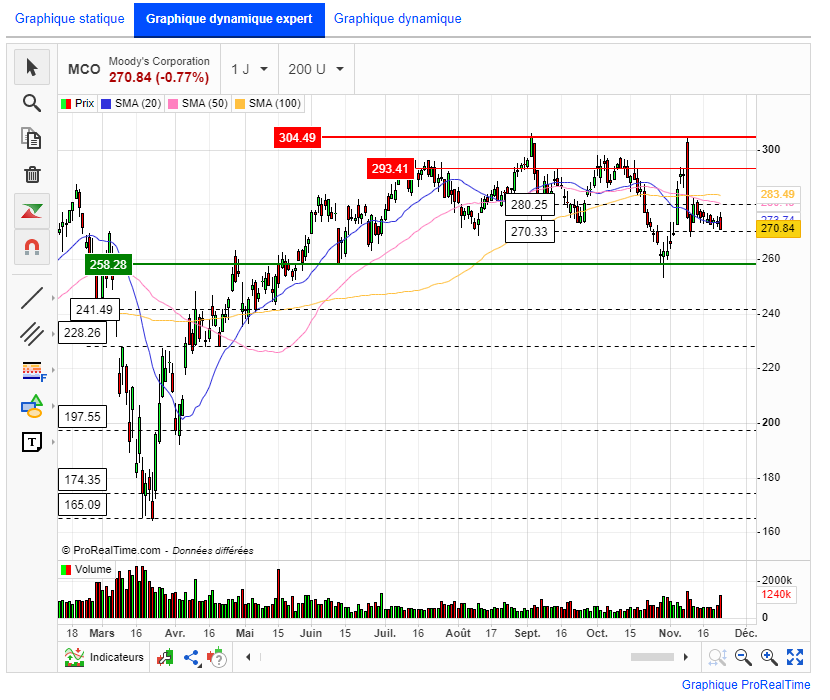Click the green 258.28 support label
830x700 pixels.
click(x=109, y=264)
